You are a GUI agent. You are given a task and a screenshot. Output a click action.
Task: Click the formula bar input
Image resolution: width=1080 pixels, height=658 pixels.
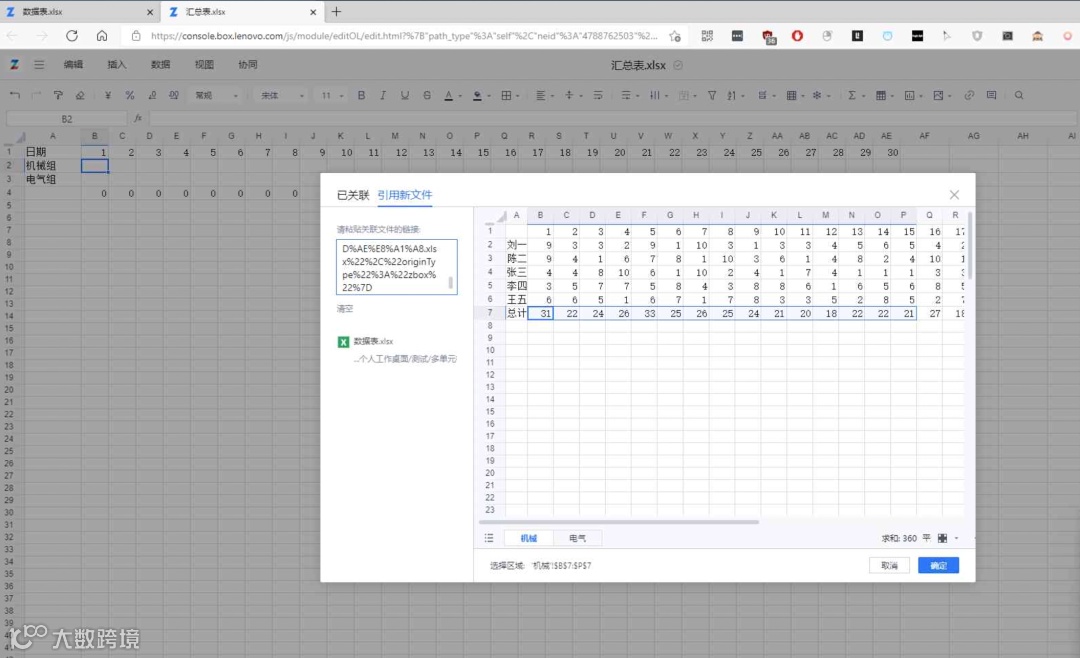coord(610,119)
